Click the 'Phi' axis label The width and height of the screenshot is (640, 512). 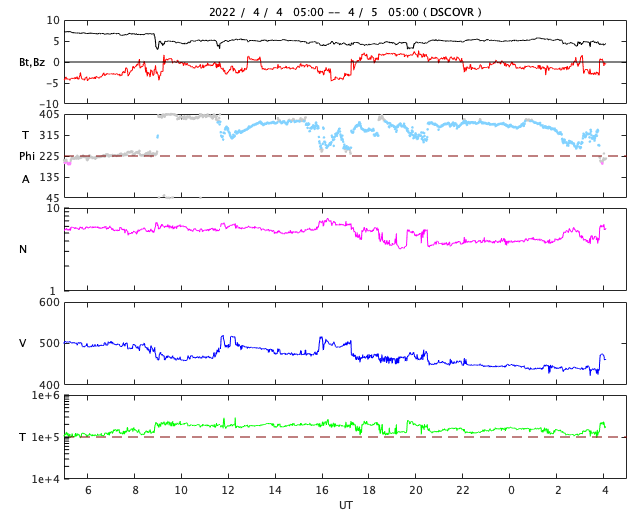click(27, 156)
